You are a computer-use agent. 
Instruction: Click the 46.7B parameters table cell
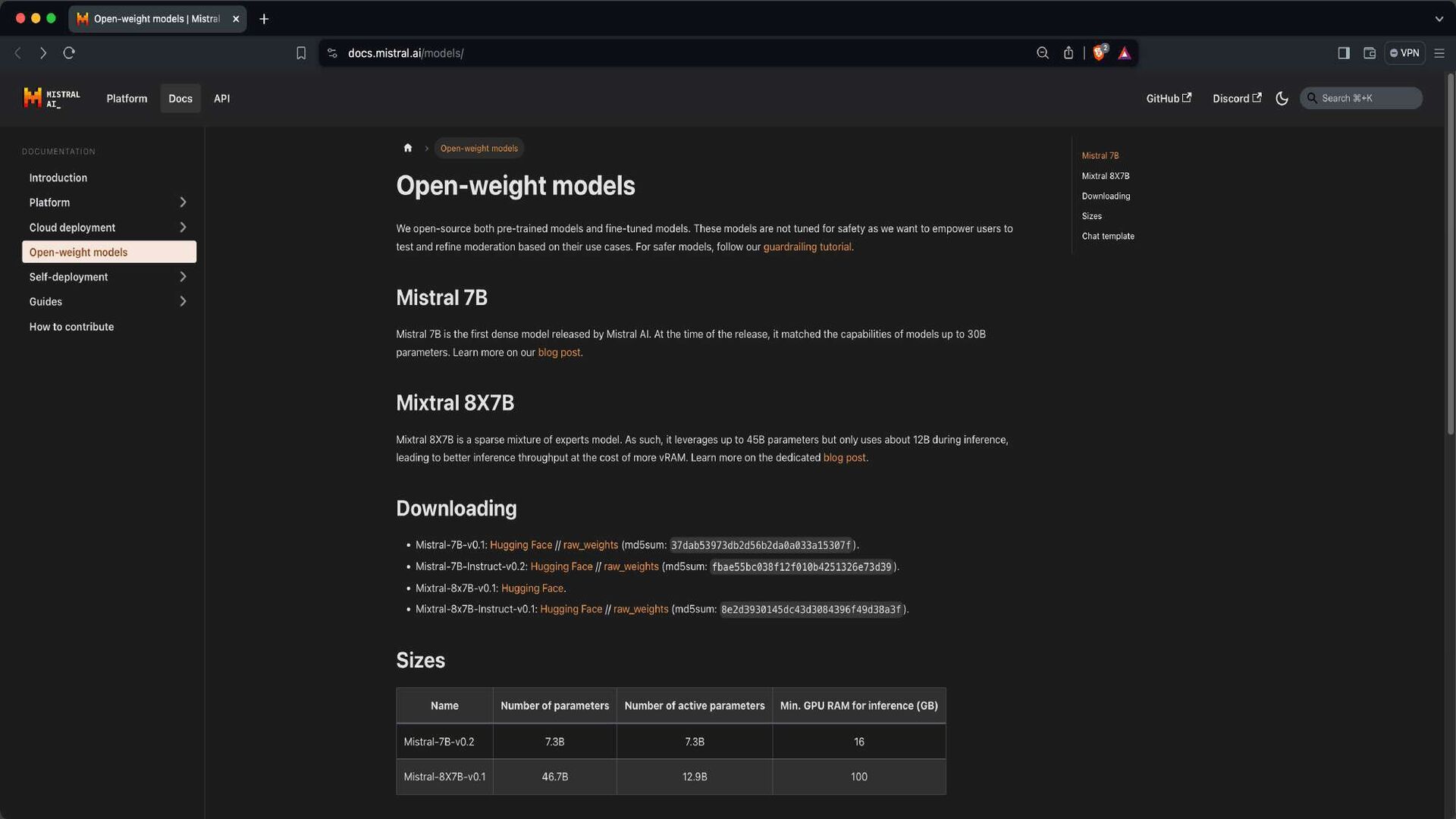tap(555, 777)
